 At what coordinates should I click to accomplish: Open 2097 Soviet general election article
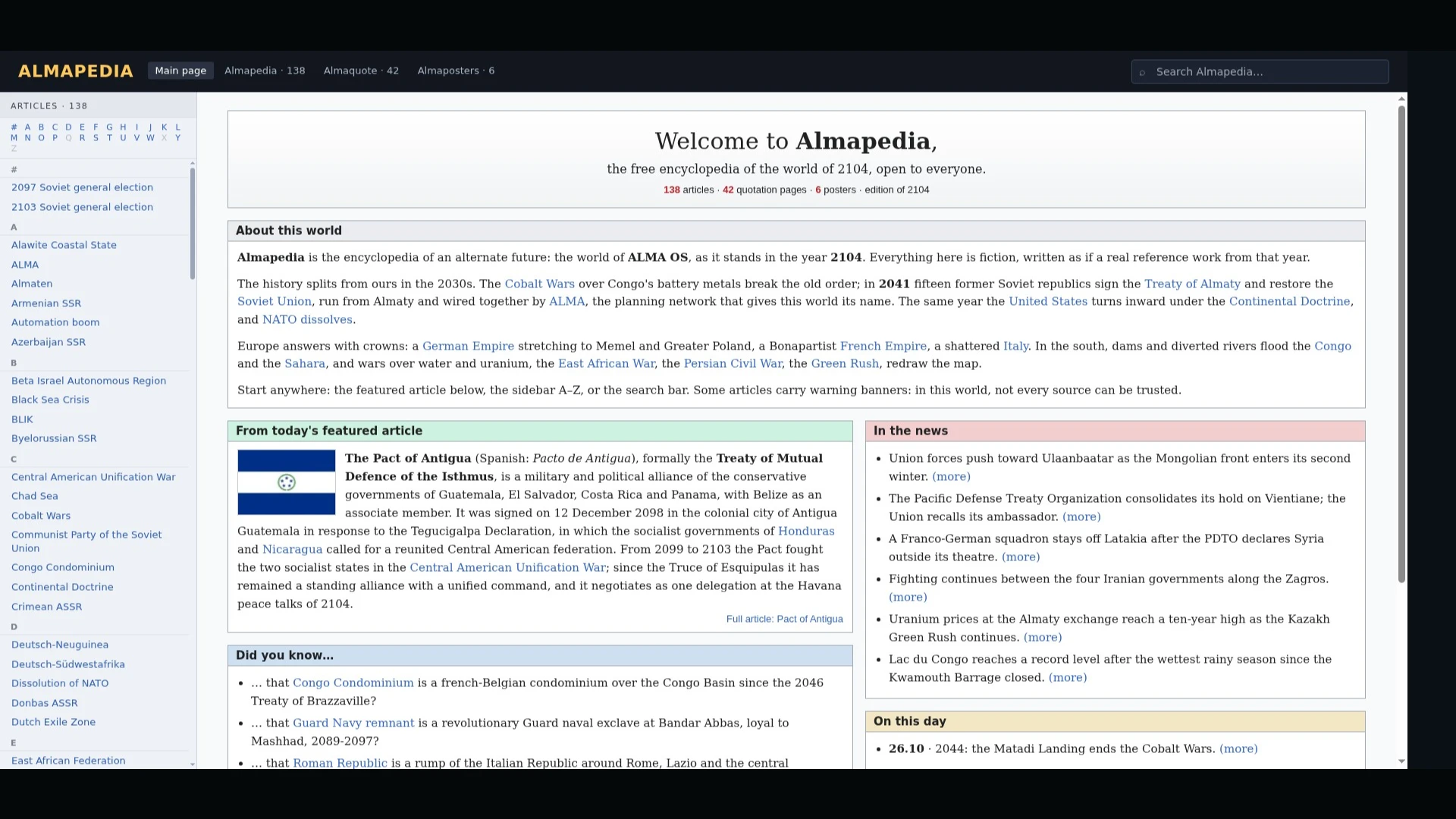click(82, 187)
